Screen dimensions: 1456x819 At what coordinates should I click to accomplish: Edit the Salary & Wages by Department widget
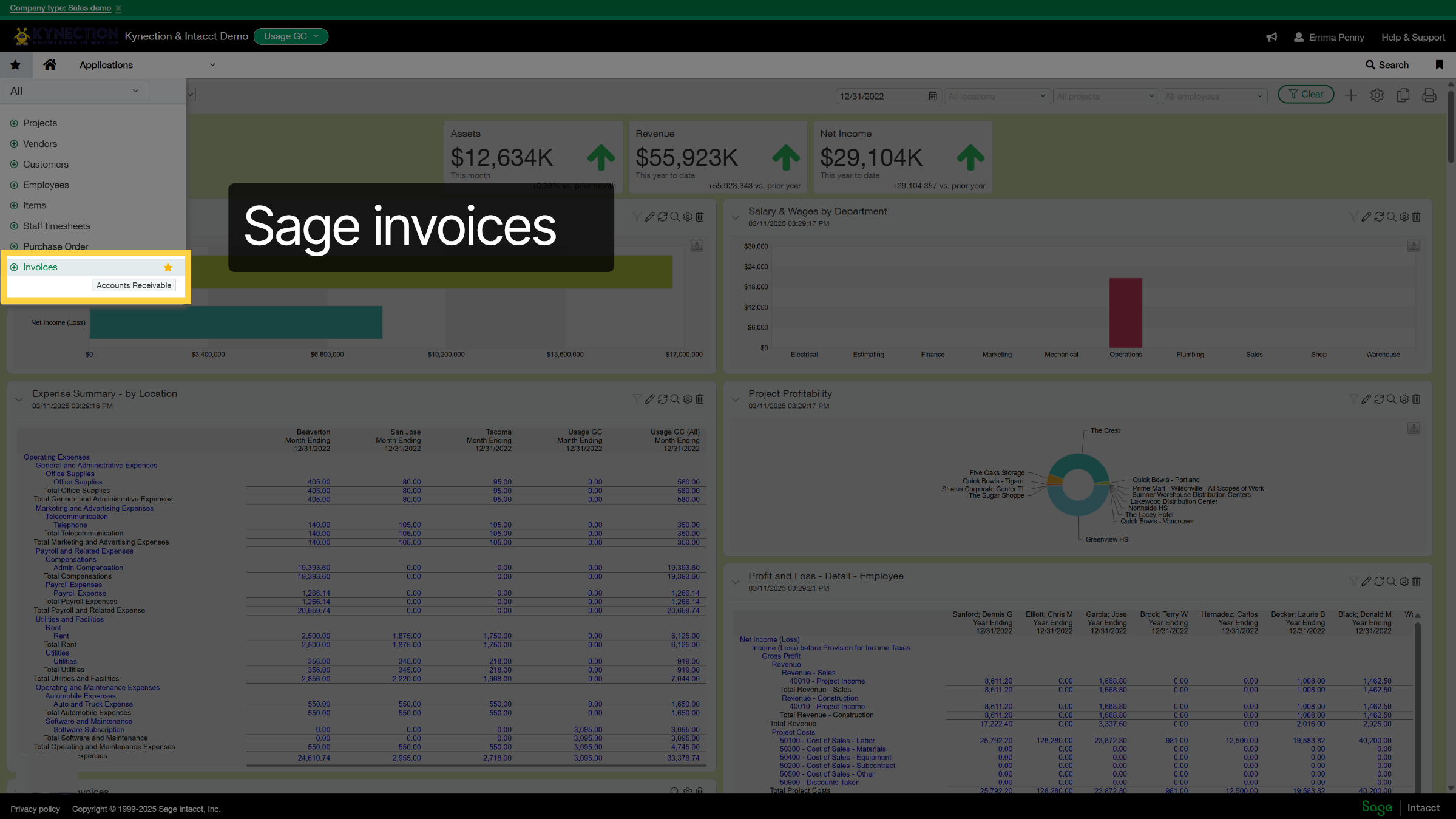click(x=1366, y=217)
